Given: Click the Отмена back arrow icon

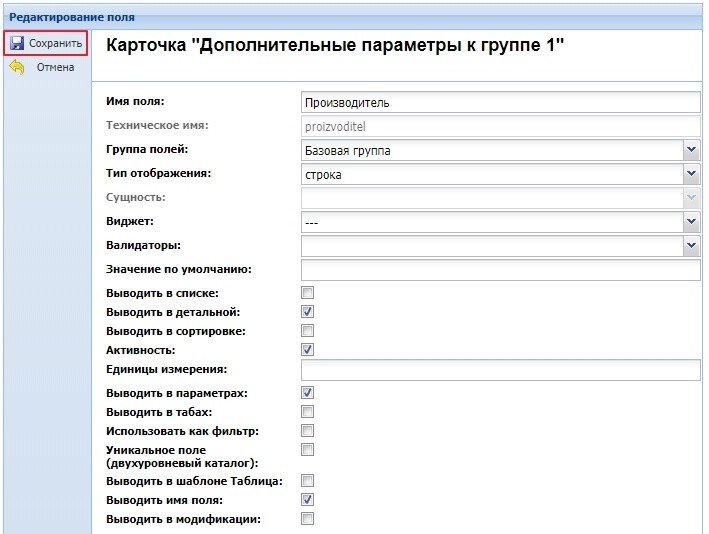Looking at the screenshot, I should coord(17,67).
